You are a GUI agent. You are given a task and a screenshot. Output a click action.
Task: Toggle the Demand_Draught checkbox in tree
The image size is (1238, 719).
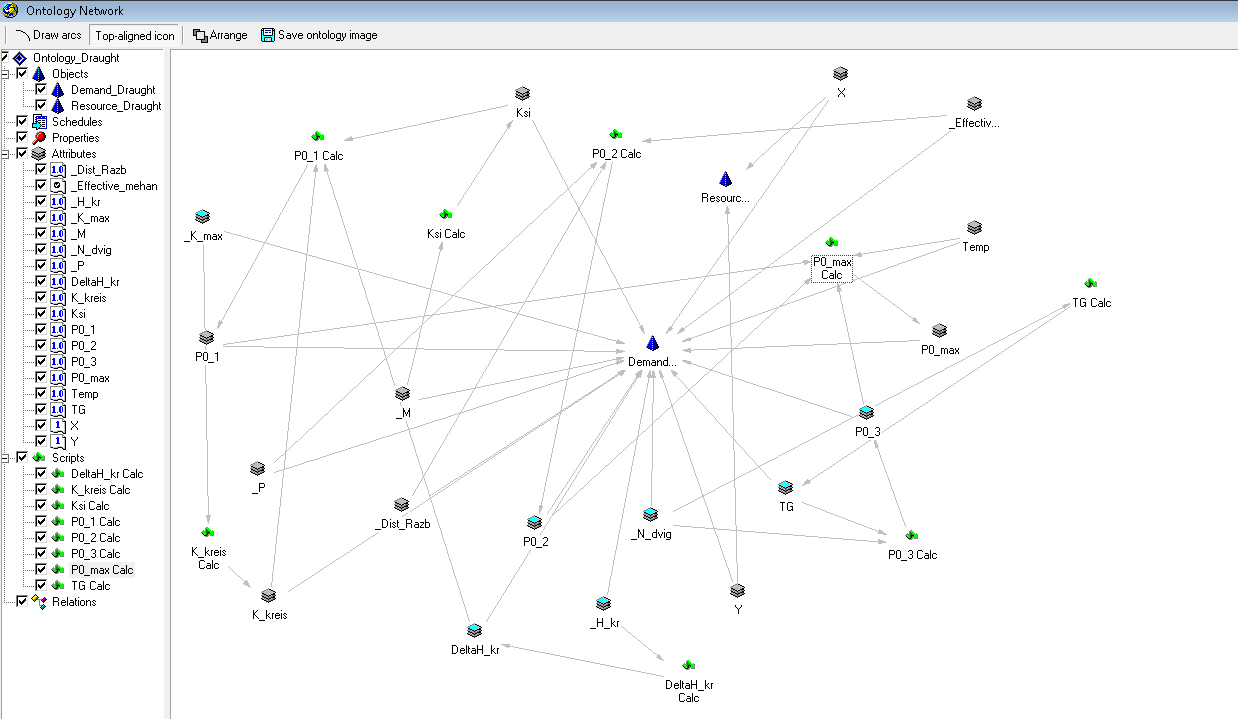click(41, 90)
